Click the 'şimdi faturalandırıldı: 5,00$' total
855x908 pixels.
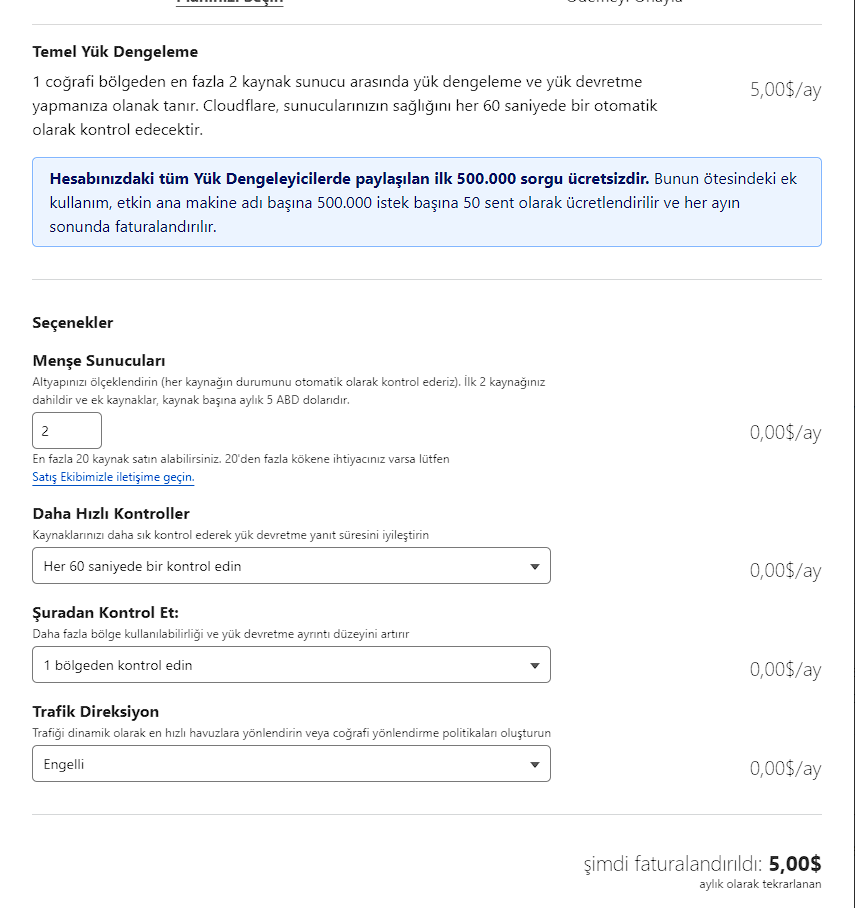pyautogui.click(x=702, y=863)
